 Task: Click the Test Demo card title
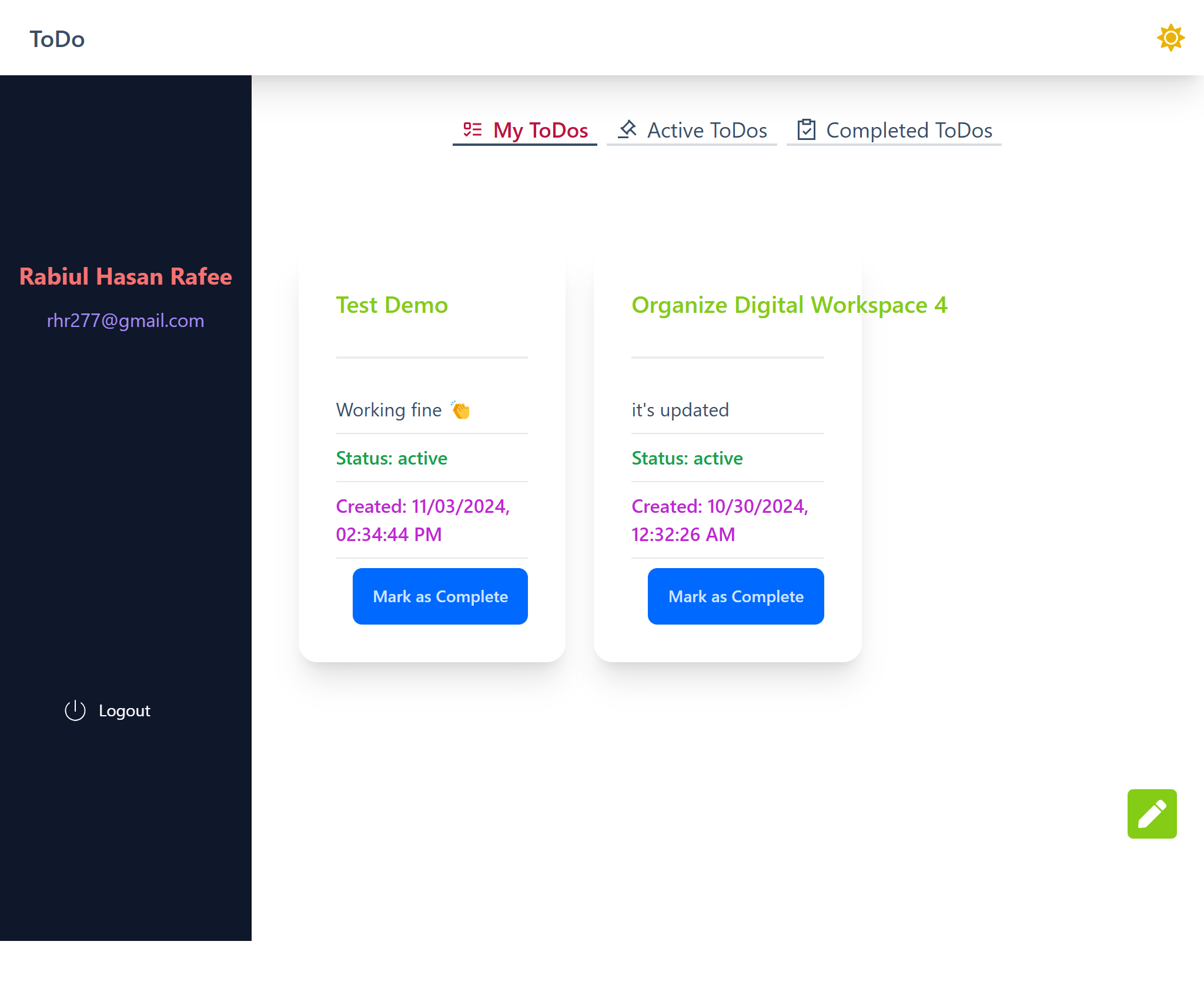point(392,305)
